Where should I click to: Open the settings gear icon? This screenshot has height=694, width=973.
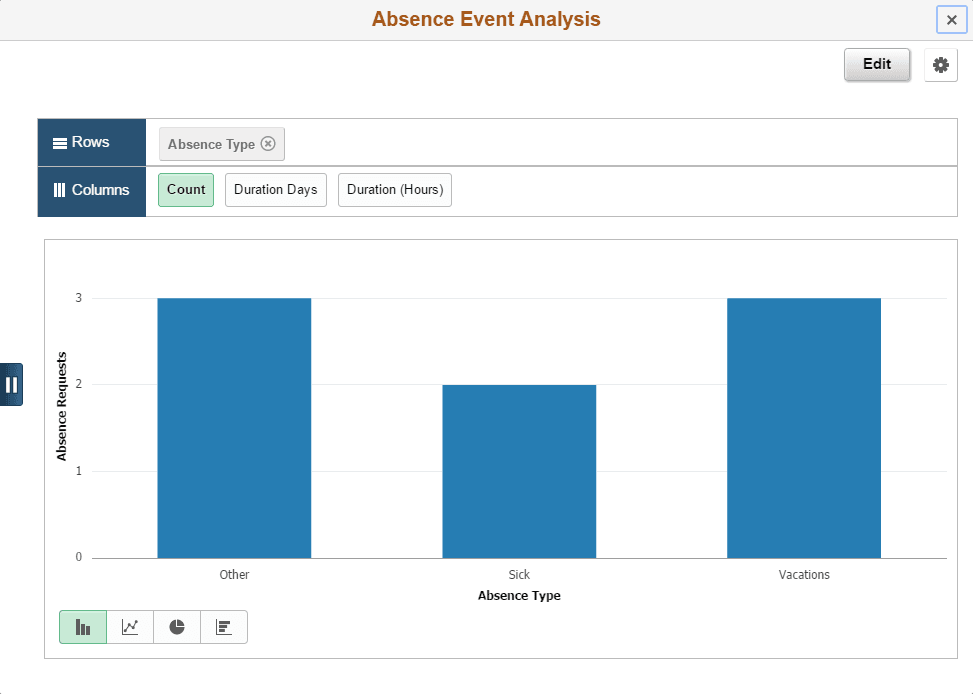(940, 64)
